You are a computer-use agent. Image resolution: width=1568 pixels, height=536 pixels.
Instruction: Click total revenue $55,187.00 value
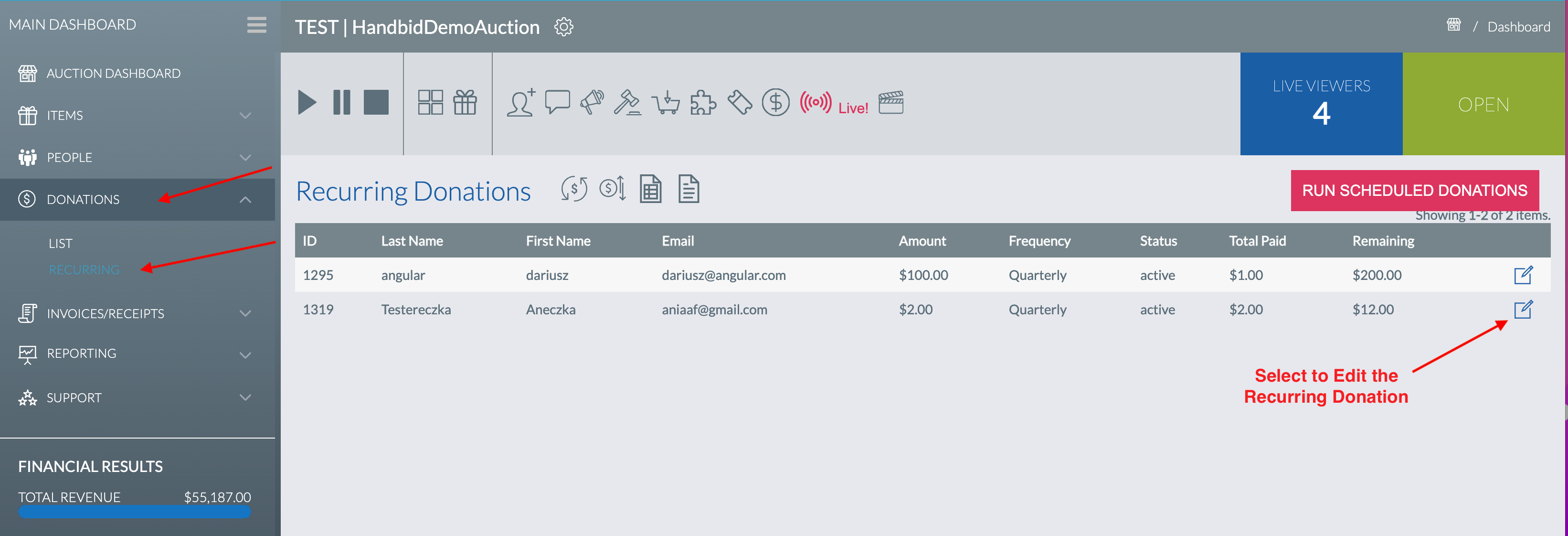click(217, 497)
